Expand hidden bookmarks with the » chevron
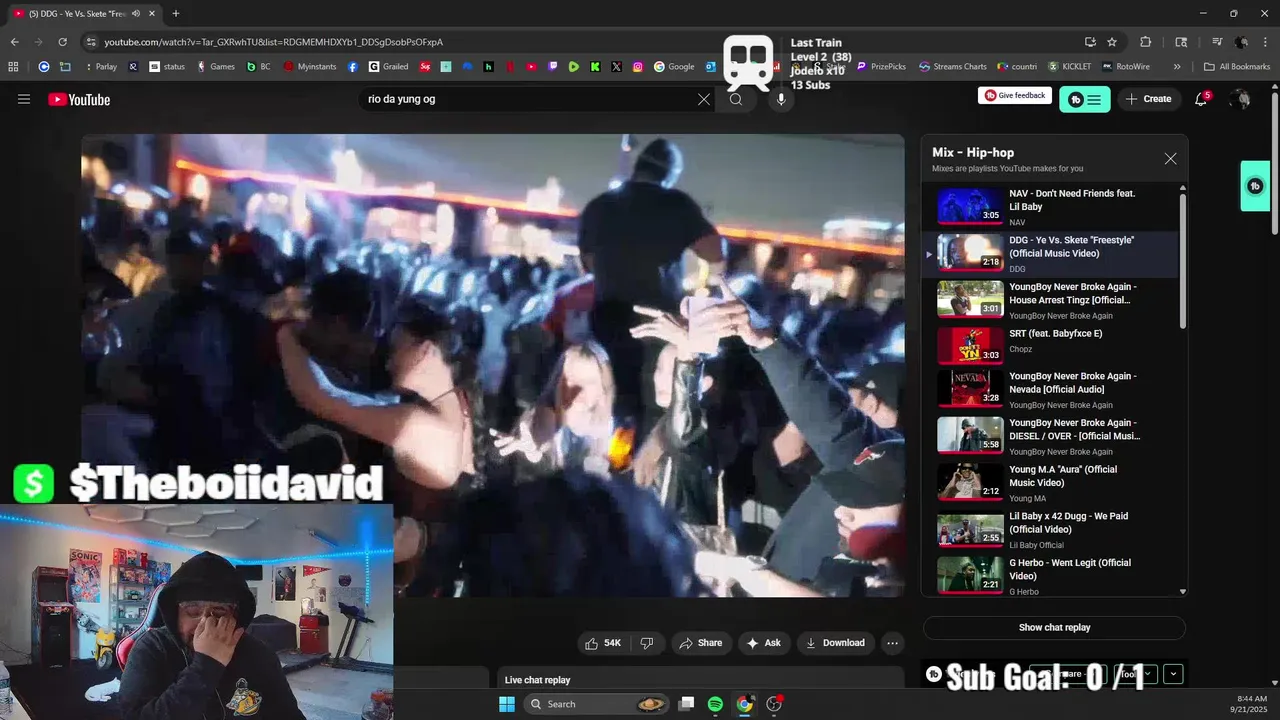This screenshot has width=1280, height=720. pyautogui.click(x=1177, y=67)
